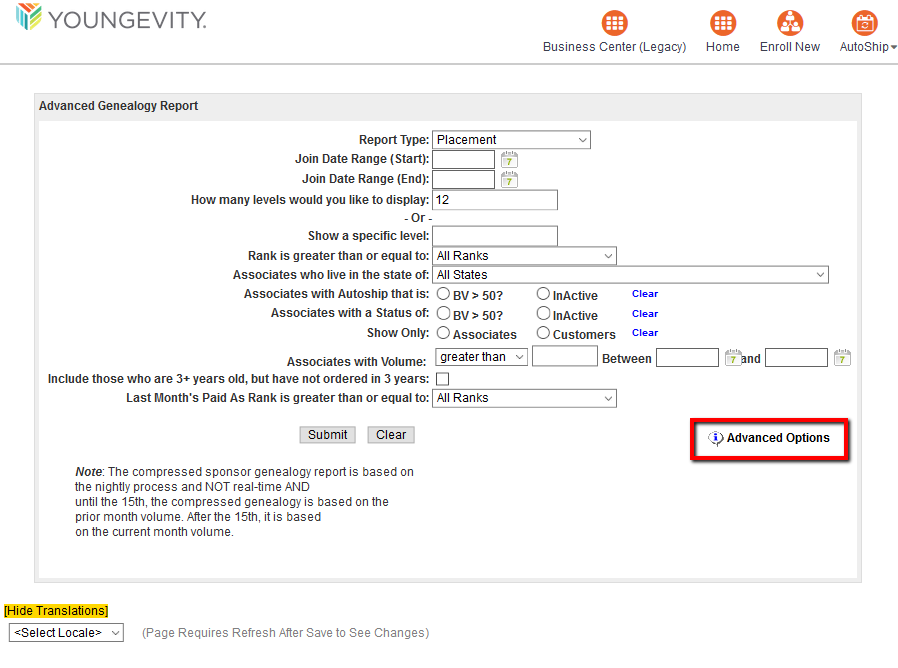Click the Hide Translations link
Screen dimensions: 898x668
coord(56,611)
